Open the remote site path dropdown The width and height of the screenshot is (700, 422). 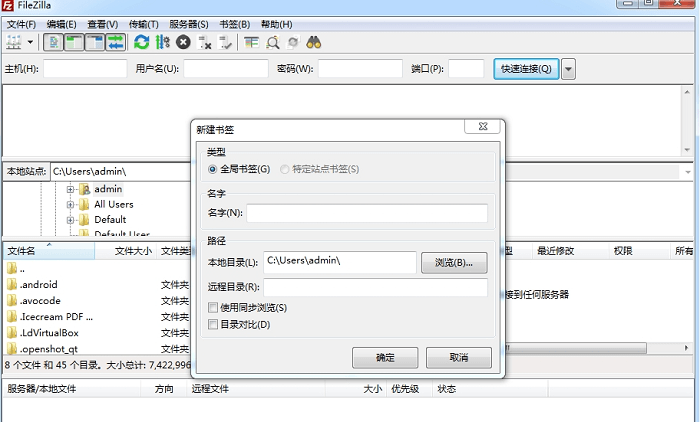pyautogui.click(x=688, y=172)
